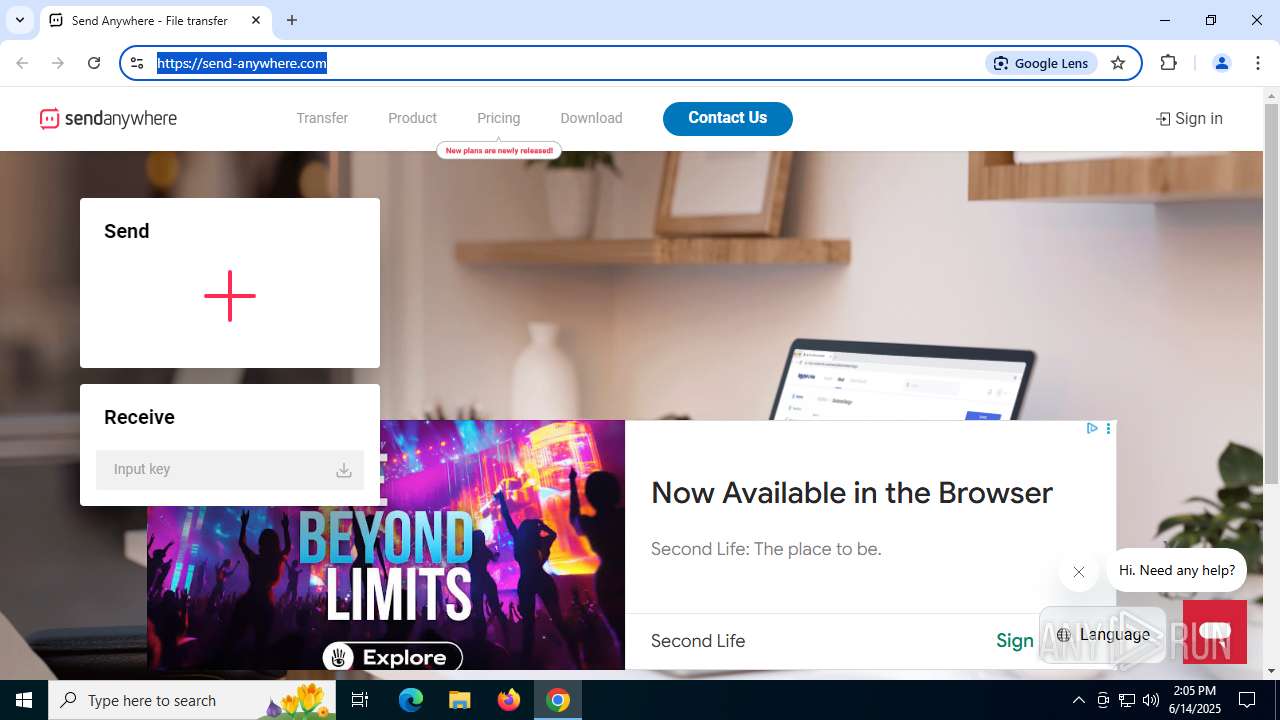The image size is (1280, 720).
Task: Open the Chrome profile icon
Action: point(1221,63)
